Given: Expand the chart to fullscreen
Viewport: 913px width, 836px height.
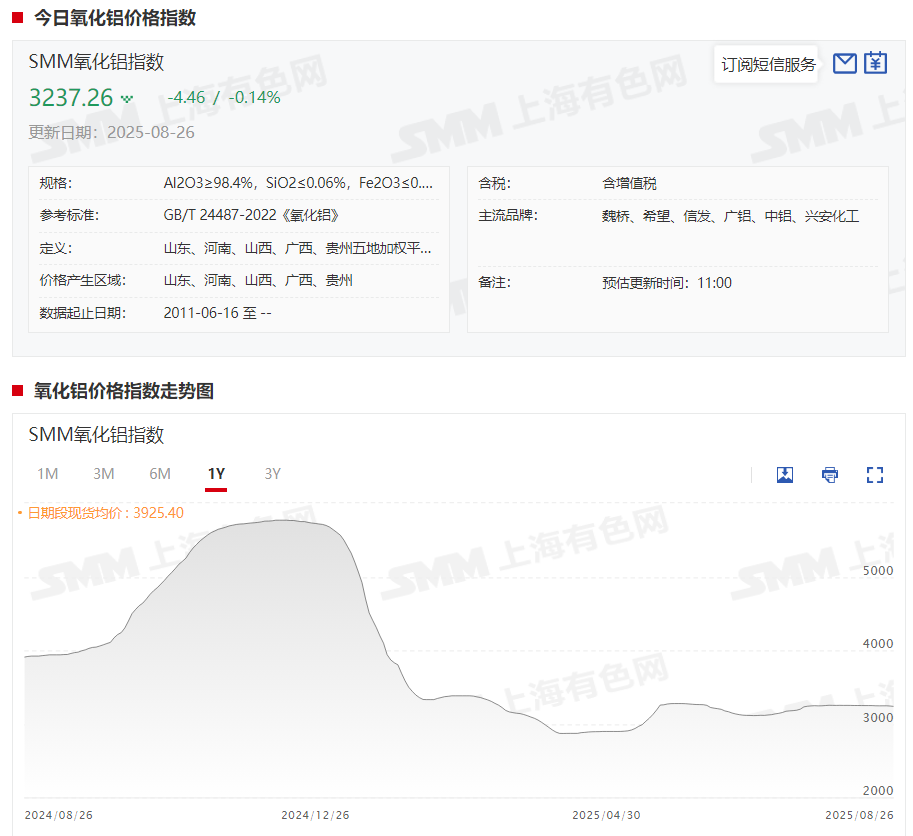Looking at the screenshot, I should 875,475.
